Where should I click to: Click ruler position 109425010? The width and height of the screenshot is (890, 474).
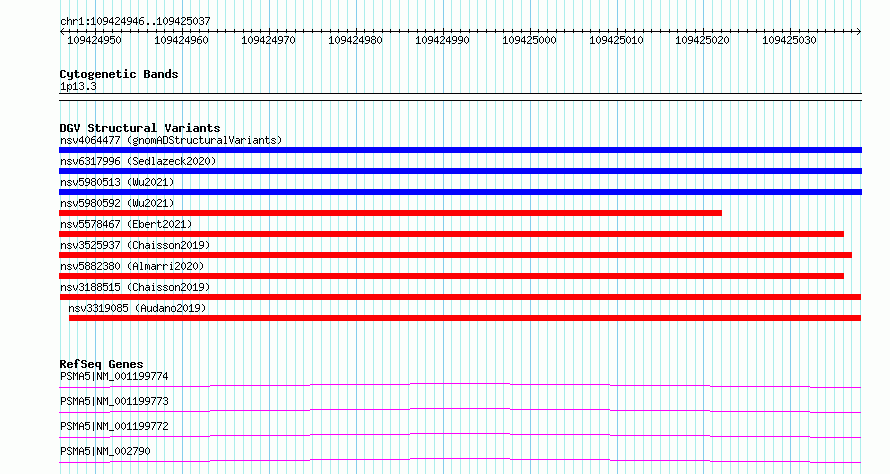616,40
